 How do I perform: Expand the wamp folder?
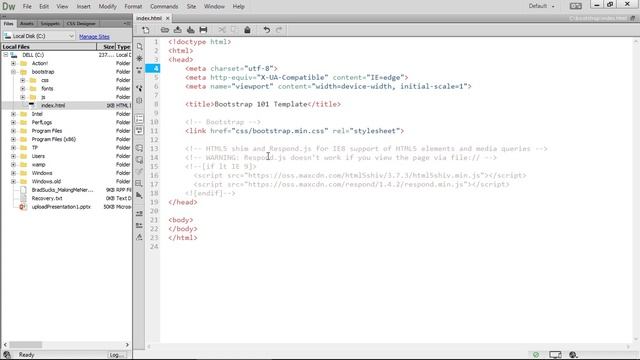(13, 164)
